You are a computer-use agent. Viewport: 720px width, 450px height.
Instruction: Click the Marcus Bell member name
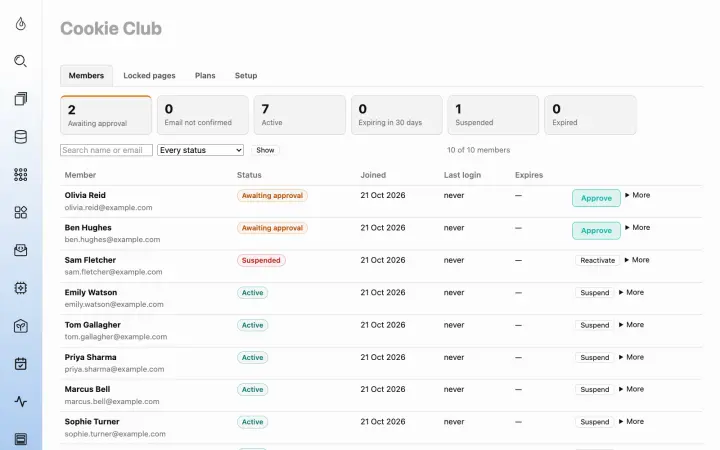(x=87, y=389)
